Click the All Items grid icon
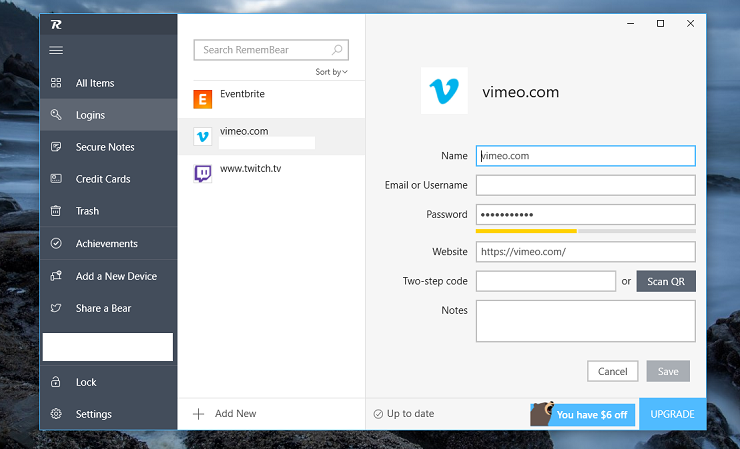 56,83
